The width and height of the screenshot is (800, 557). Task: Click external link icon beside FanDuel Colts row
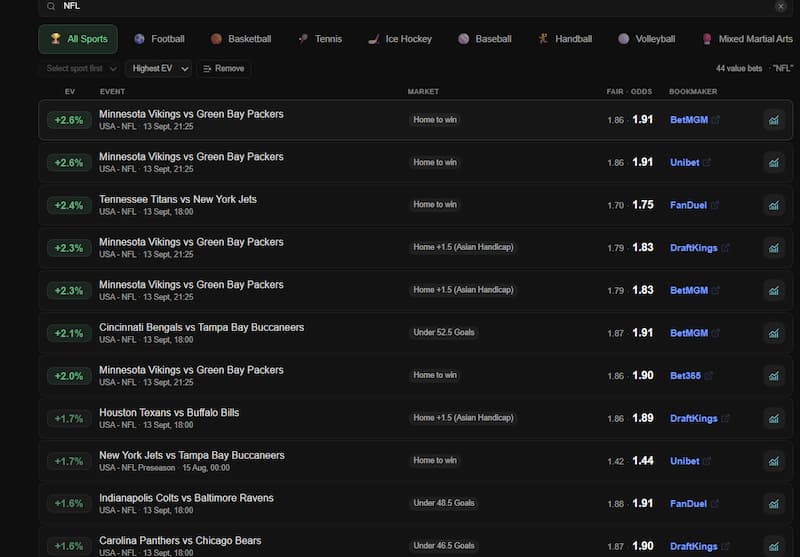pos(715,503)
